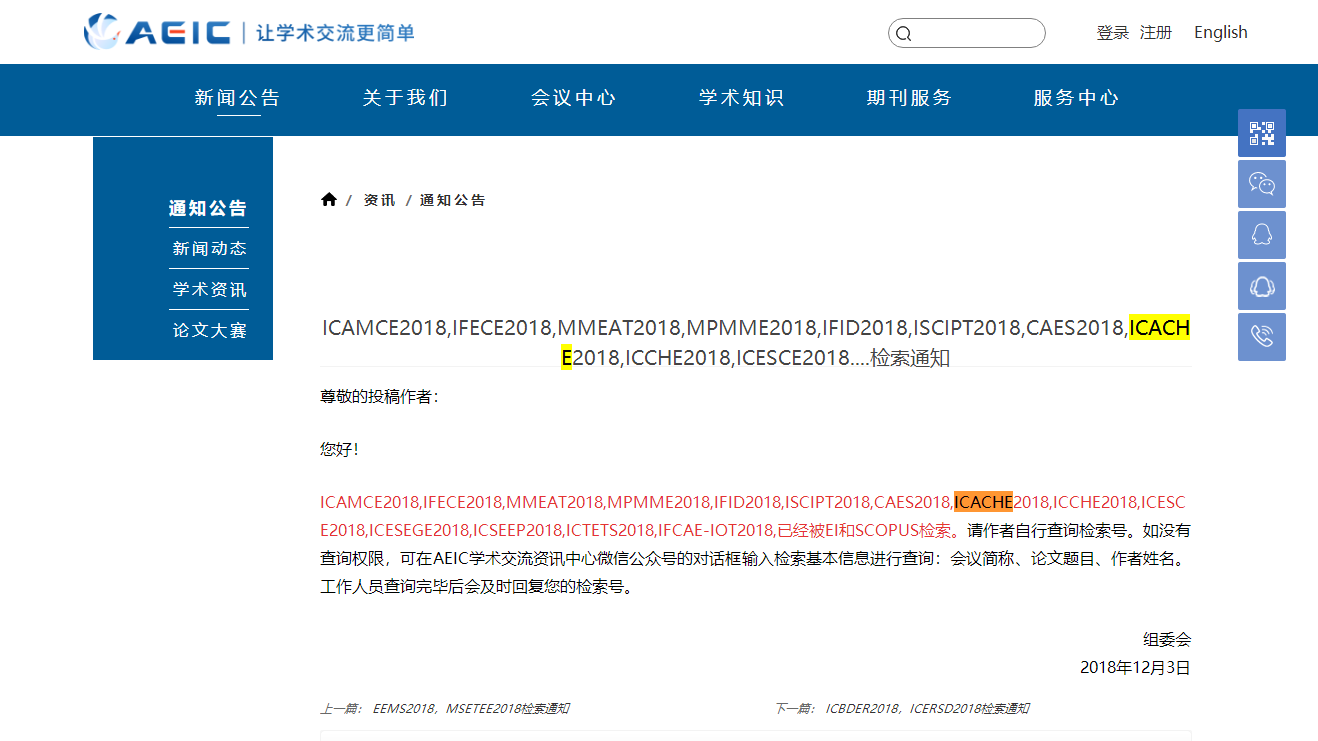Open next article ICBDER2018, ICERSD2018检索通知
This screenshot has height=741, width=1318.
(x=927, y=709)
